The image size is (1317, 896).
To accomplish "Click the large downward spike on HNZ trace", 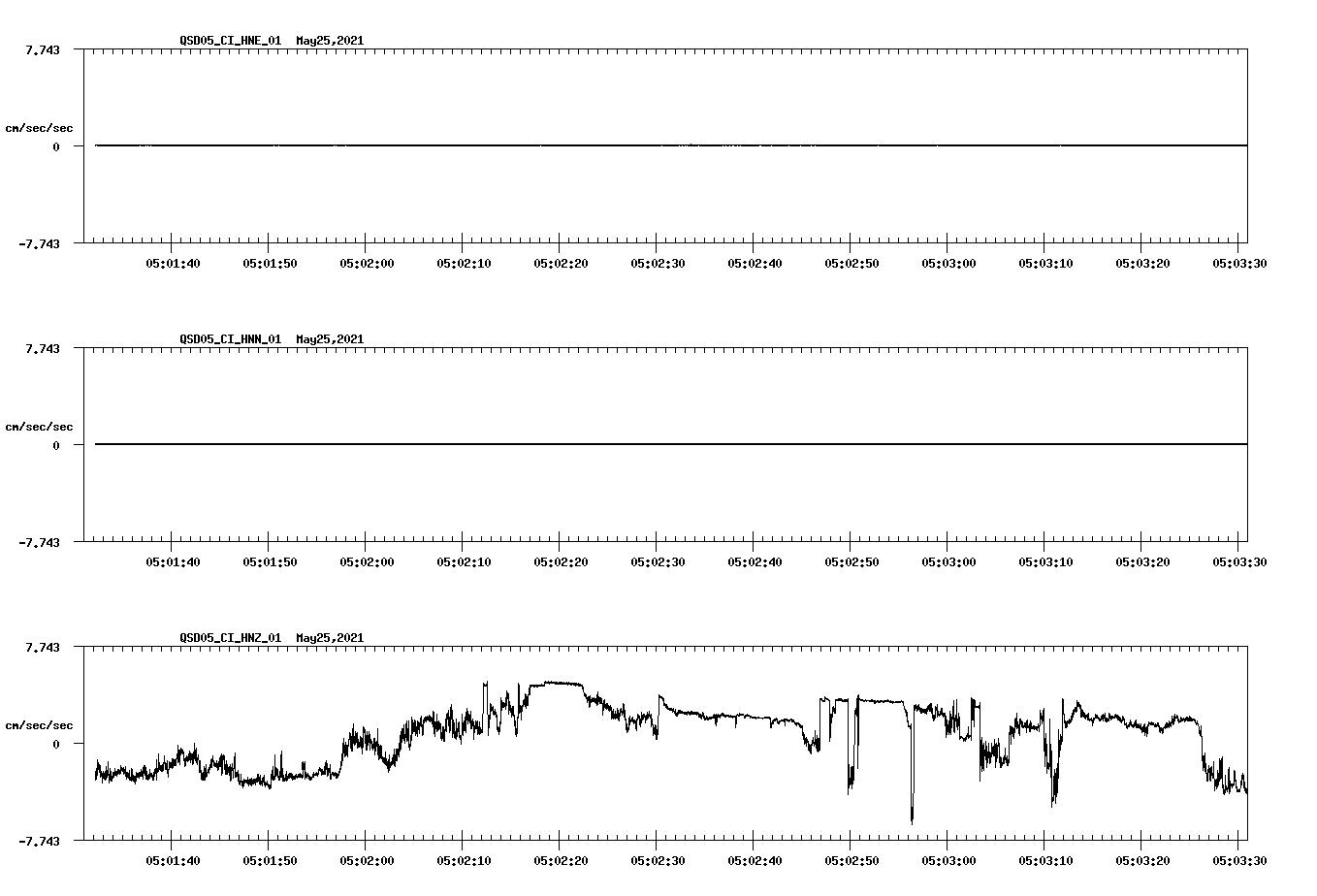I will pos(912,795).
